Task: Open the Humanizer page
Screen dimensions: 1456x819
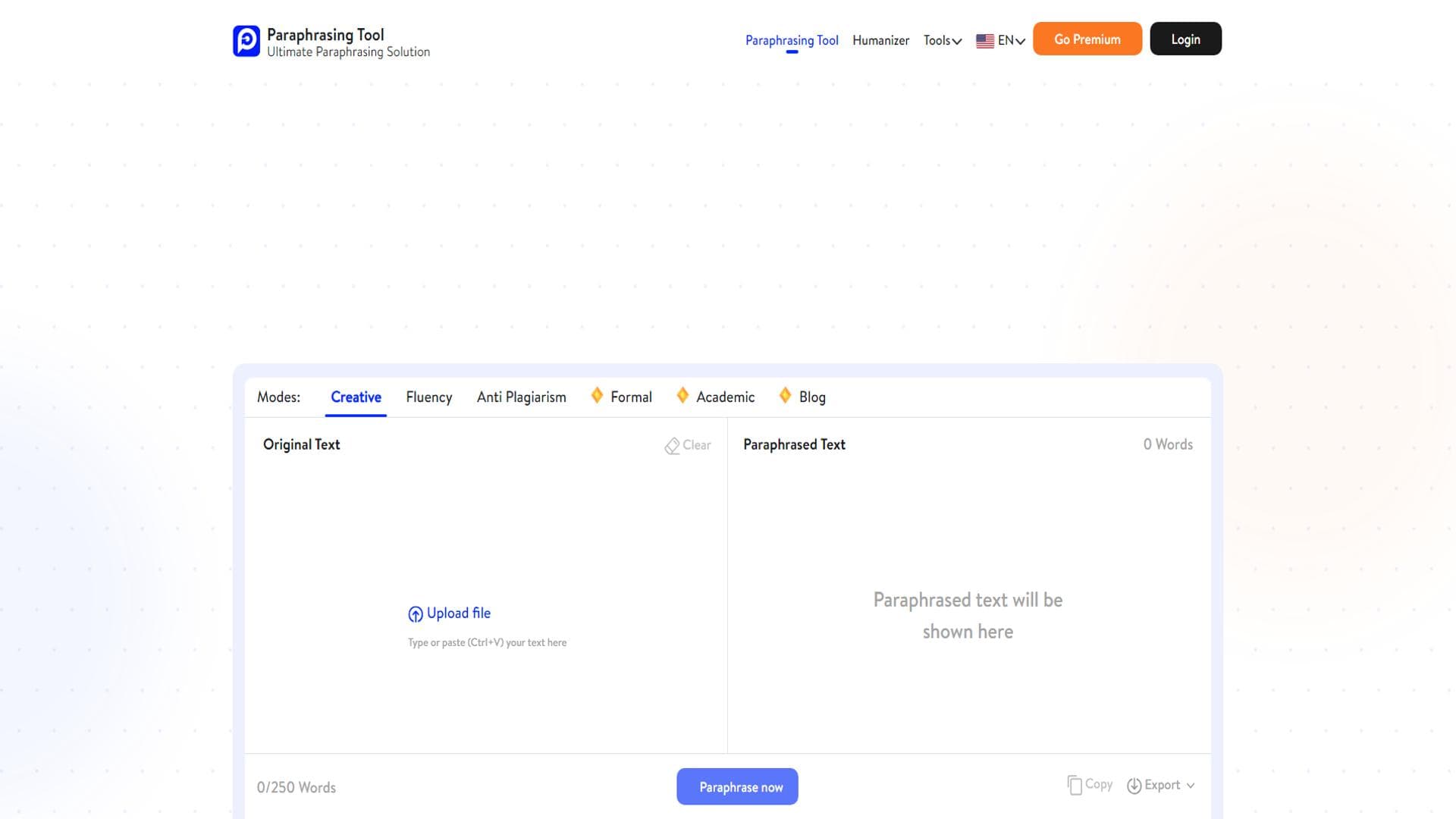Action: [880, 41]
